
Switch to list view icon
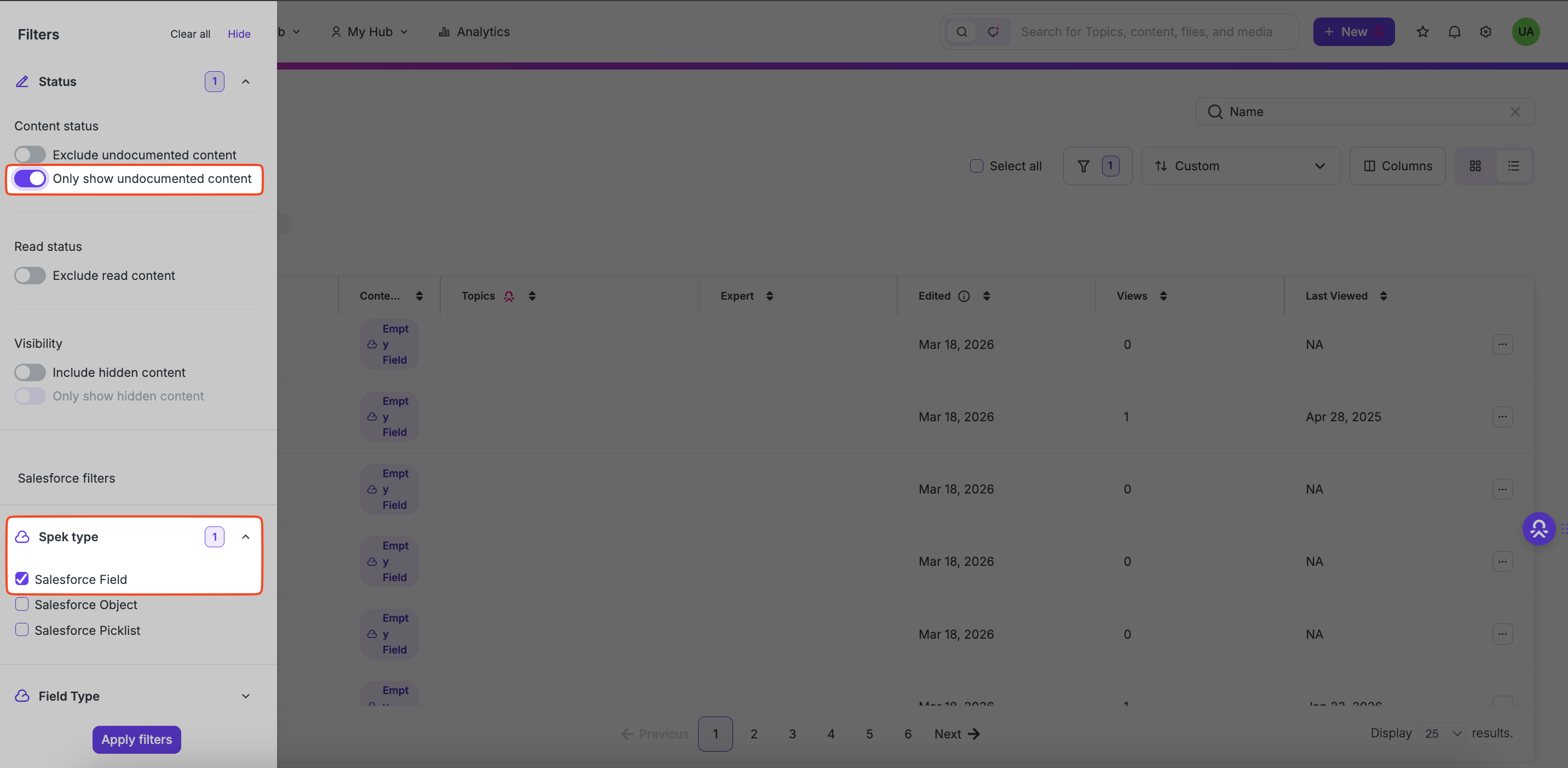(1513, 165)
